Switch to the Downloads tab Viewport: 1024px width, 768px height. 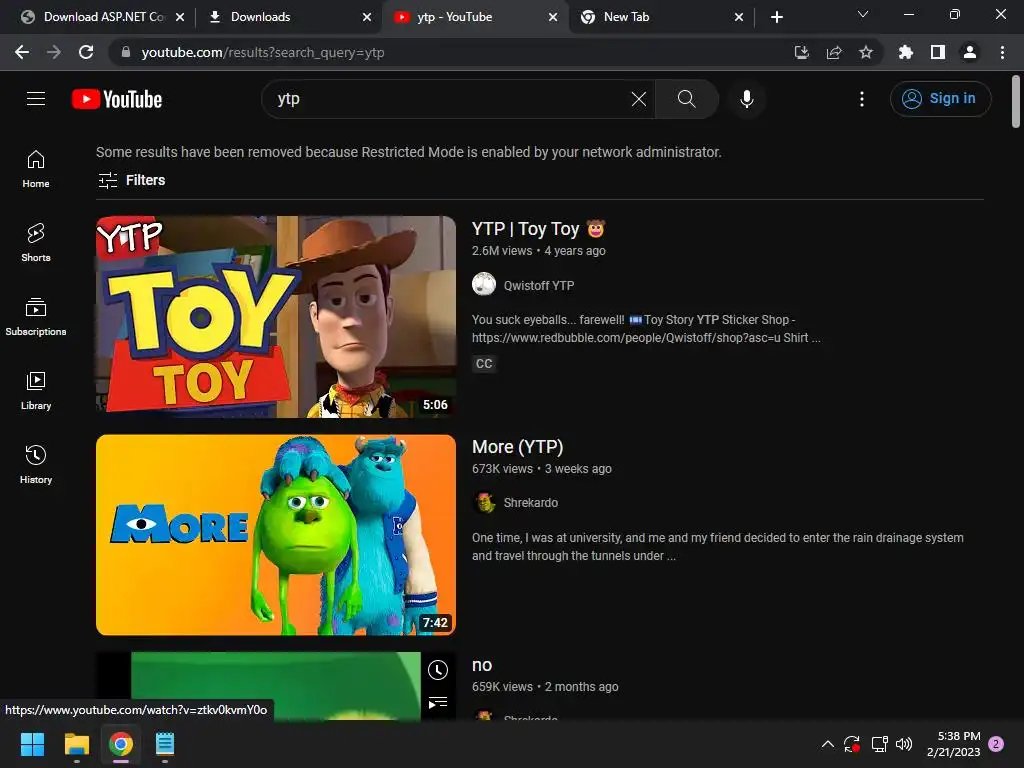[287, 17]
